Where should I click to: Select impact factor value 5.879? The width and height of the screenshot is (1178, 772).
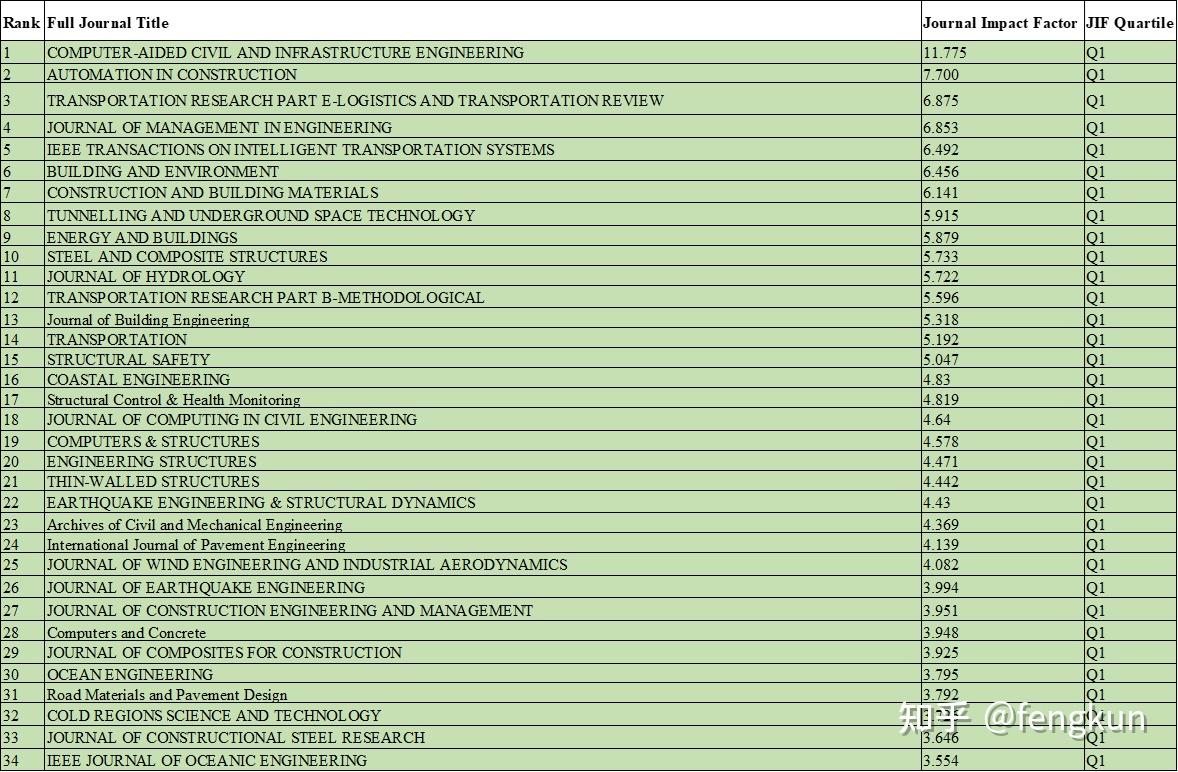point(941,237)
